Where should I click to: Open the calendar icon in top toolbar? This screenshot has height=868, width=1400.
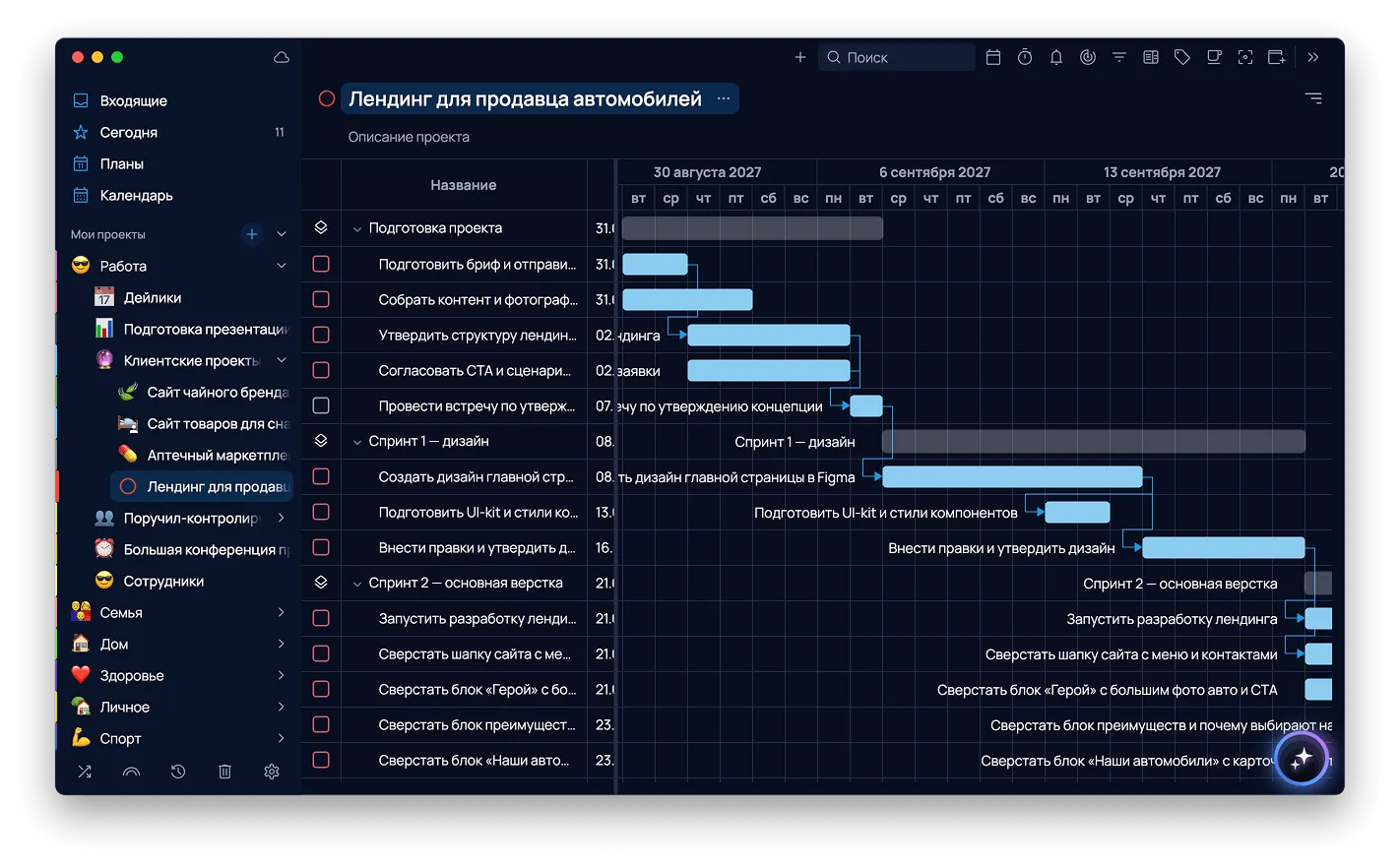click(992, 57)
